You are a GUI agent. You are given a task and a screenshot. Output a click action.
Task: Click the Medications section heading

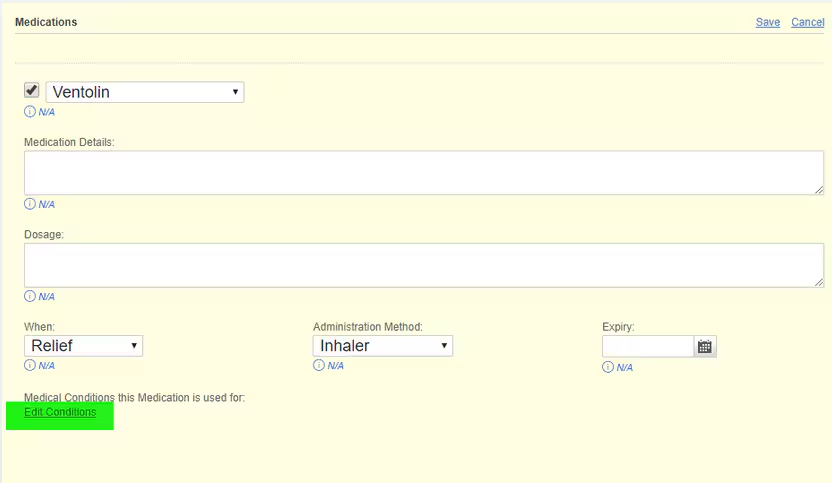click(46, 22)
